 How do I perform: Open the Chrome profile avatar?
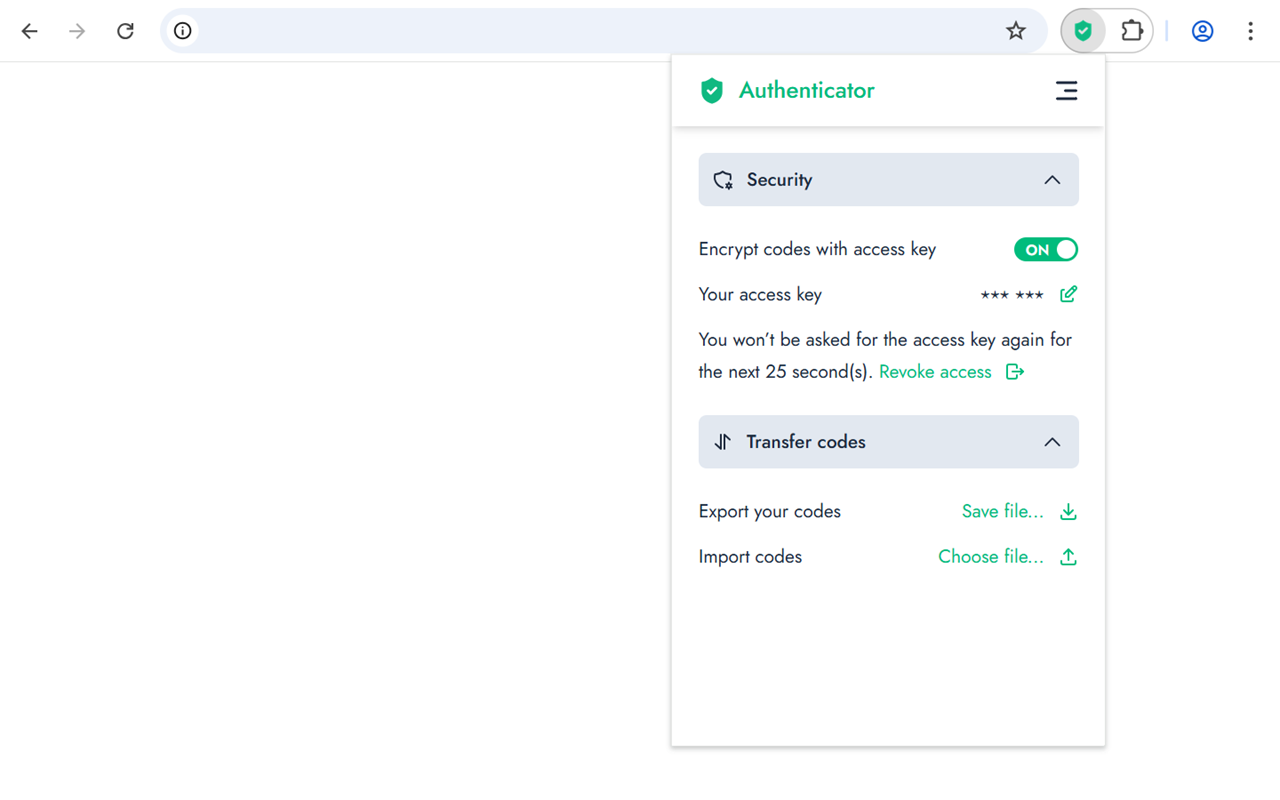(x=1203, y=31)
